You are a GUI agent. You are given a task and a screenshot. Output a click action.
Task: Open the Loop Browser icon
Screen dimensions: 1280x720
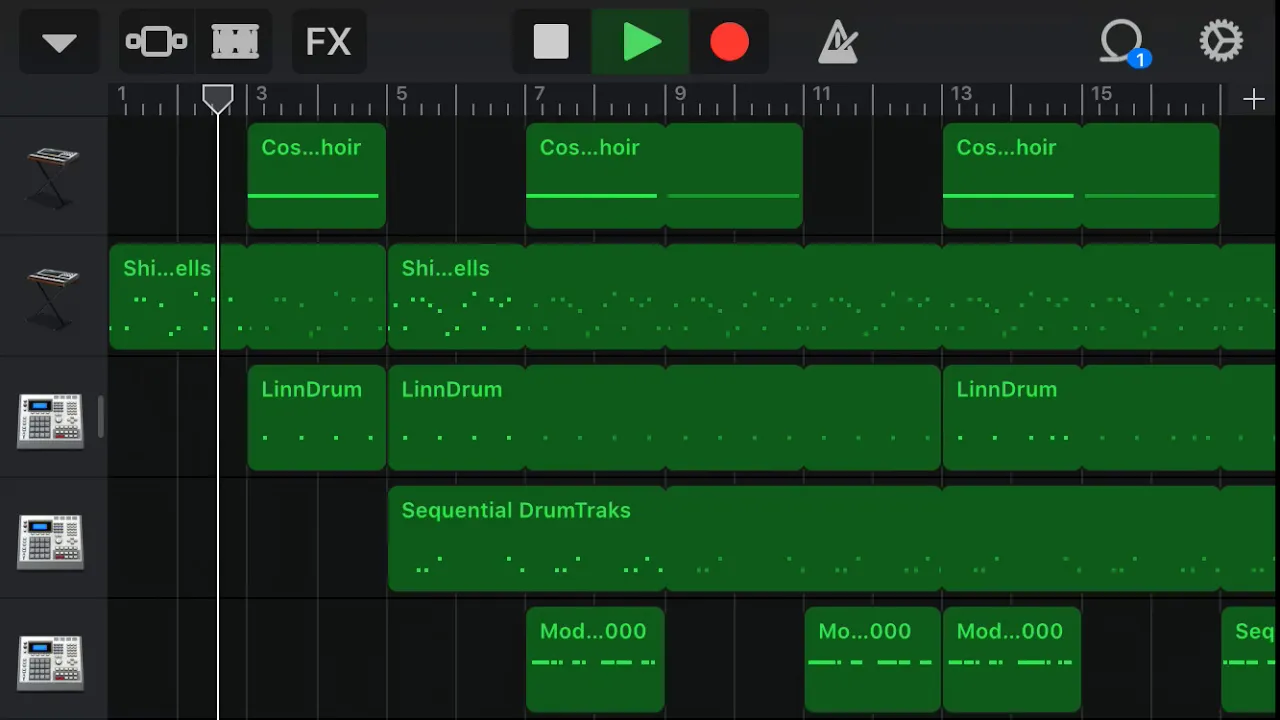coord(1123,44)
